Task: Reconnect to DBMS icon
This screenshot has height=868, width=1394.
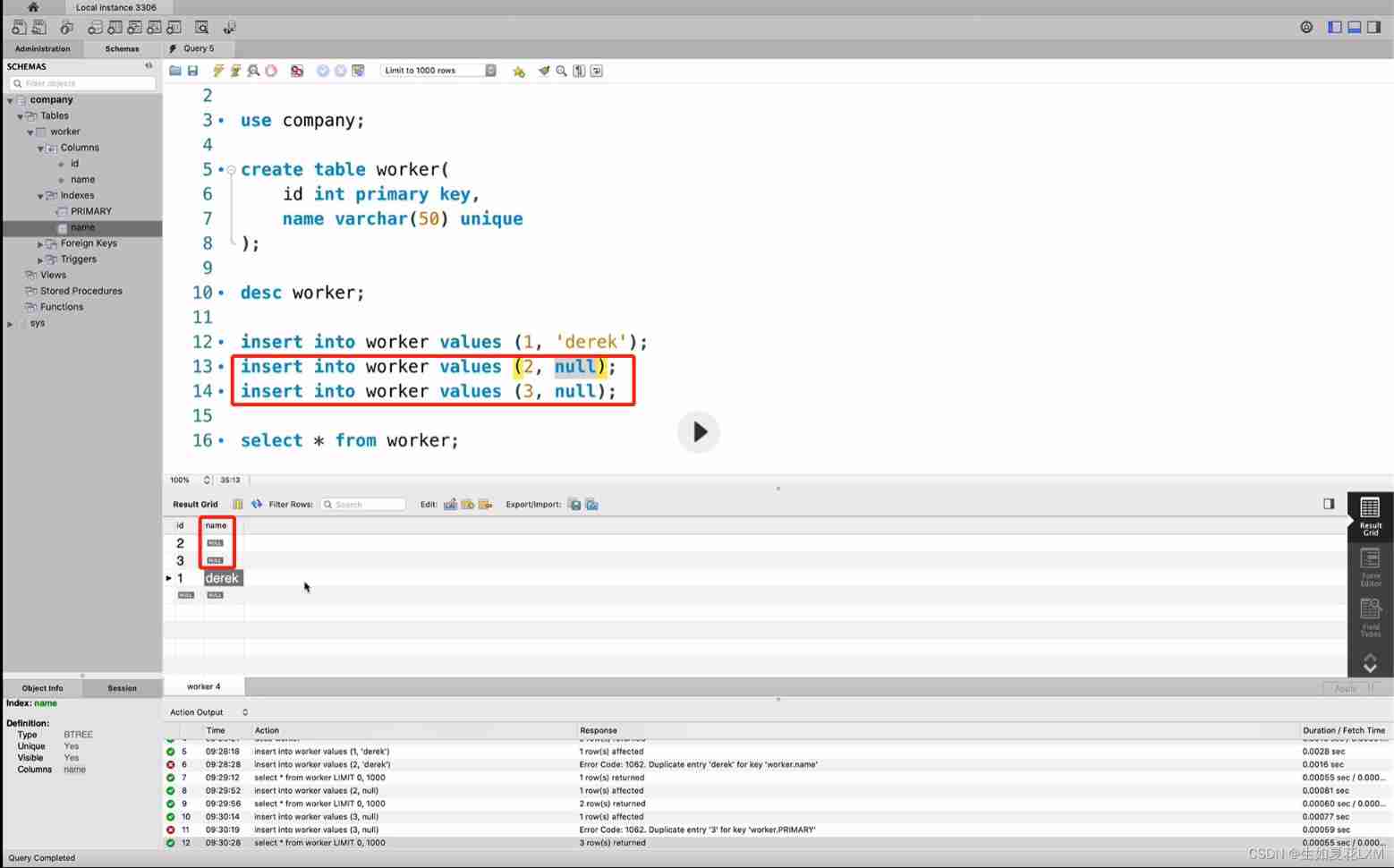Action: [229, 28]
